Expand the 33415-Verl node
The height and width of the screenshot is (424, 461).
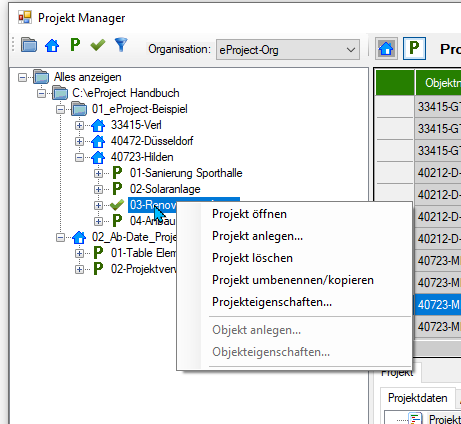[x=79, y=126]
